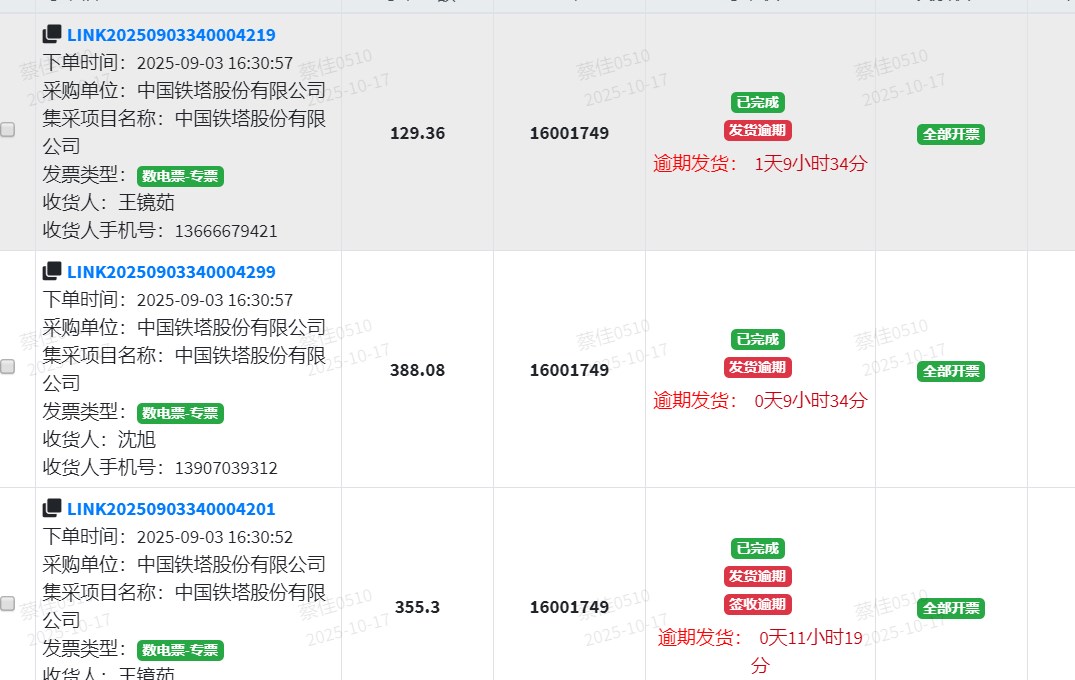The height and width of the screenshot is (680, 1075).
Task: Open order link LINK20250903340004201
Action: point(171,510)
